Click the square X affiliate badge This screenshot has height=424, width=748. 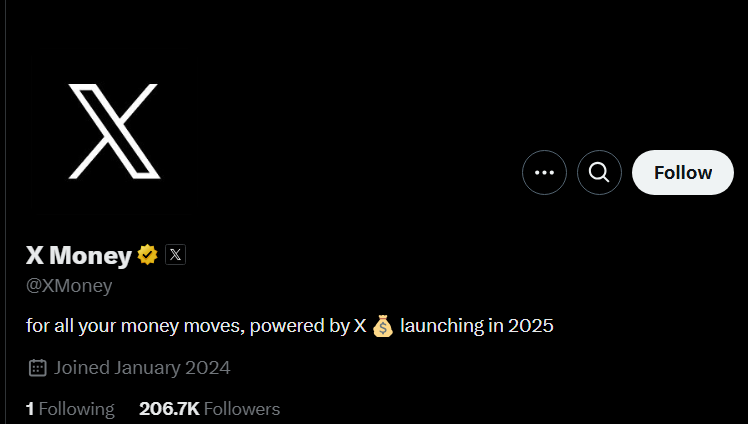175,255
